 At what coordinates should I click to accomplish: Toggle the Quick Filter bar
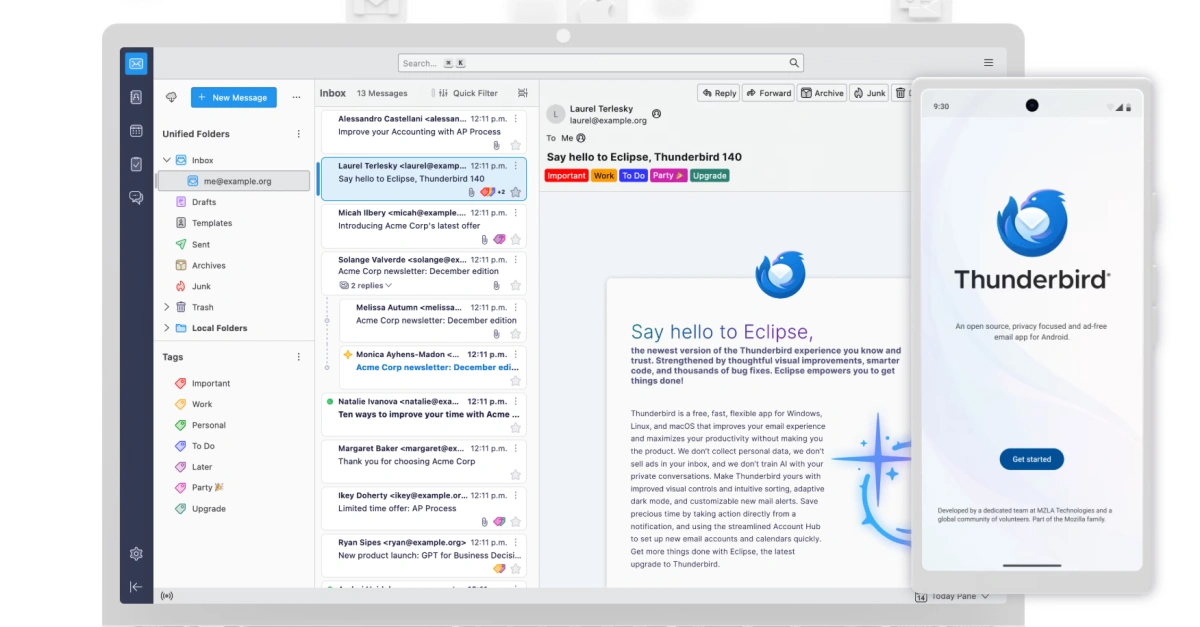point(468,93)
